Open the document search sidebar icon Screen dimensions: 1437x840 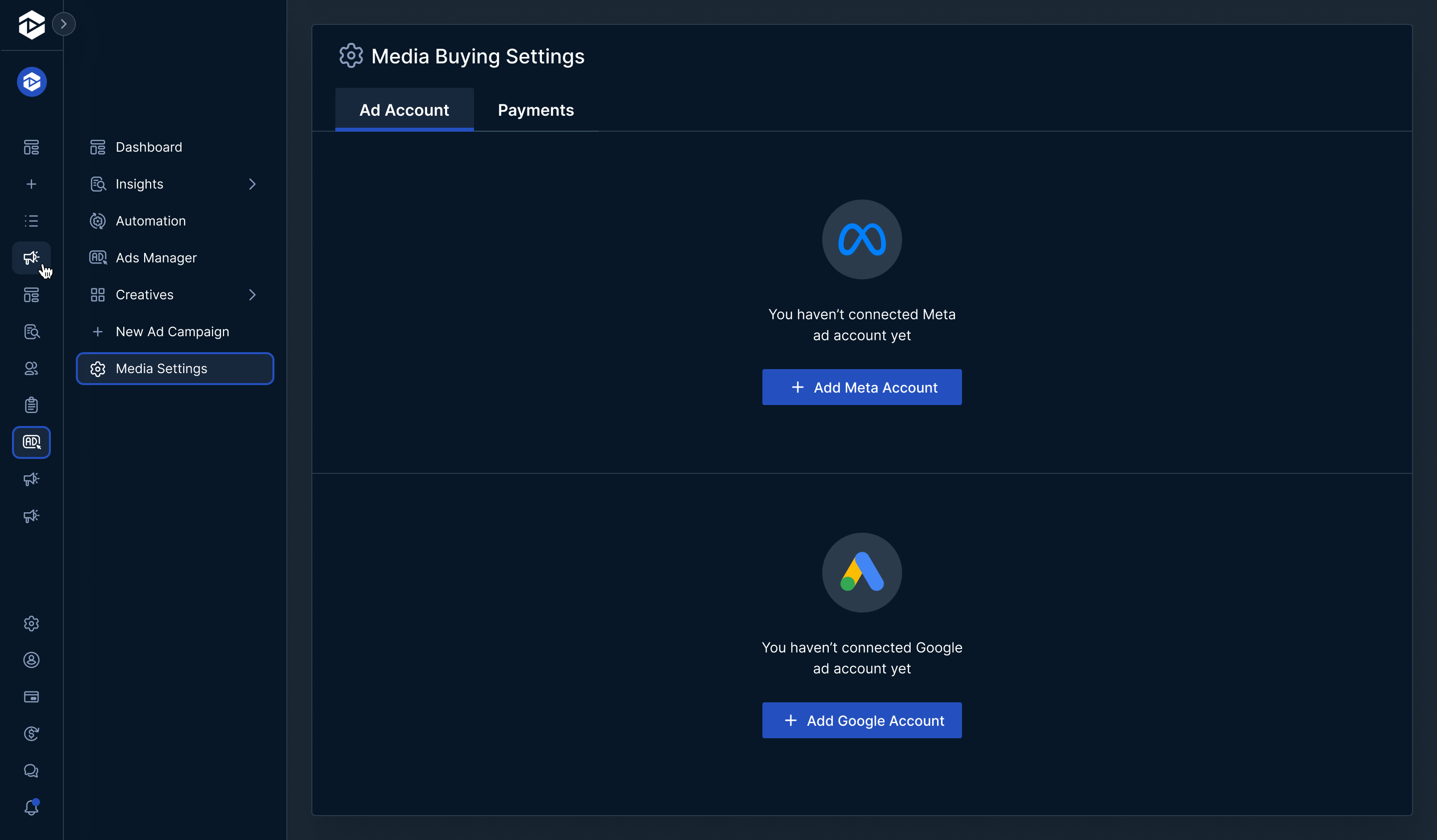pyautogui.click(x=31, y=332)
